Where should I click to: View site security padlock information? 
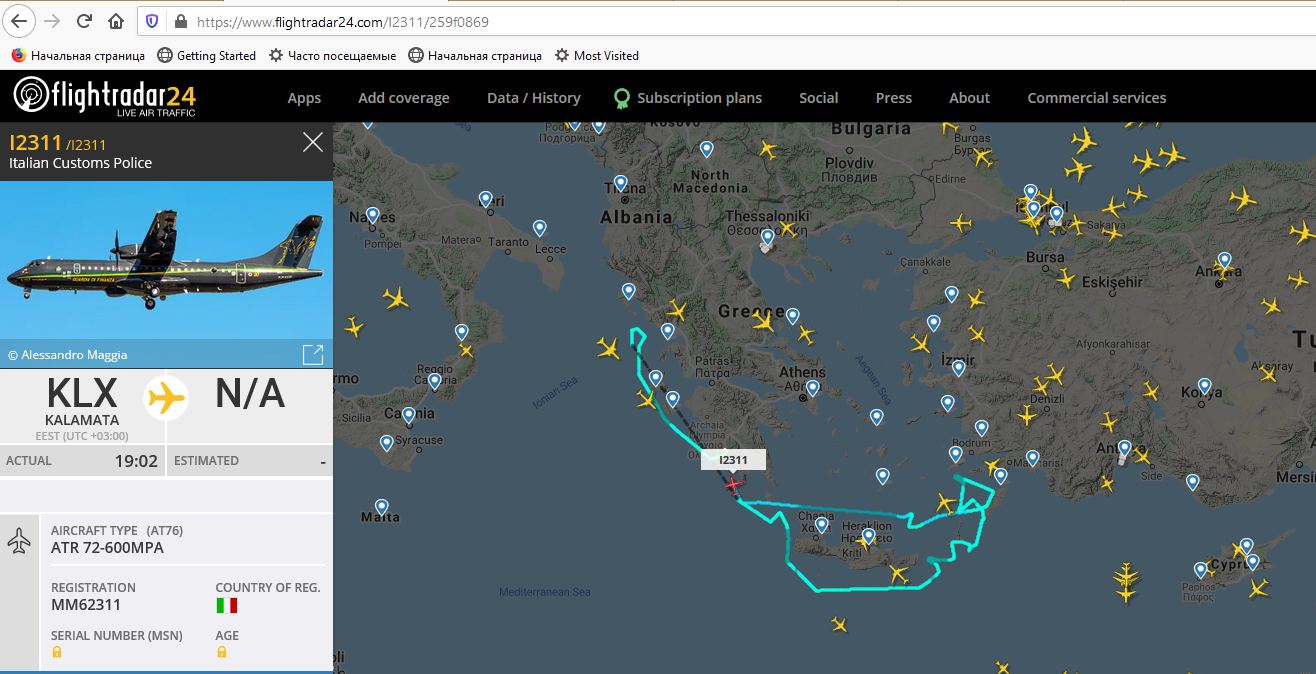point(181,21)
